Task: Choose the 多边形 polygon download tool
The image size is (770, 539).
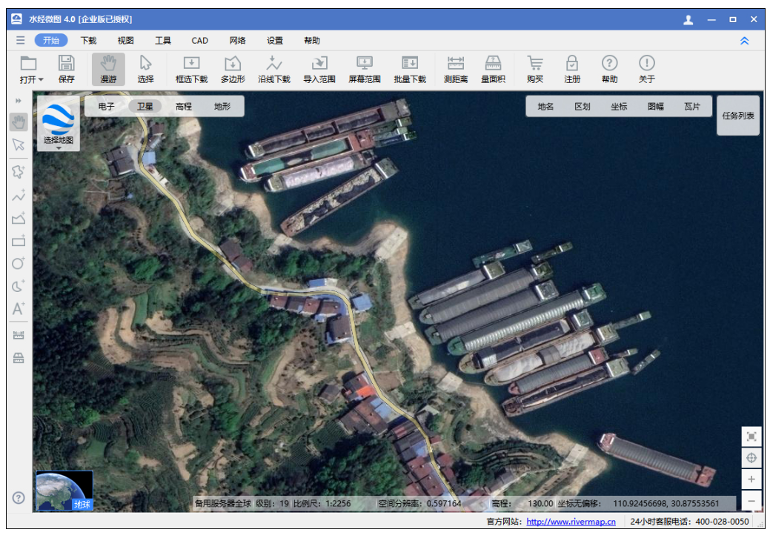Action: click(232, 68)
